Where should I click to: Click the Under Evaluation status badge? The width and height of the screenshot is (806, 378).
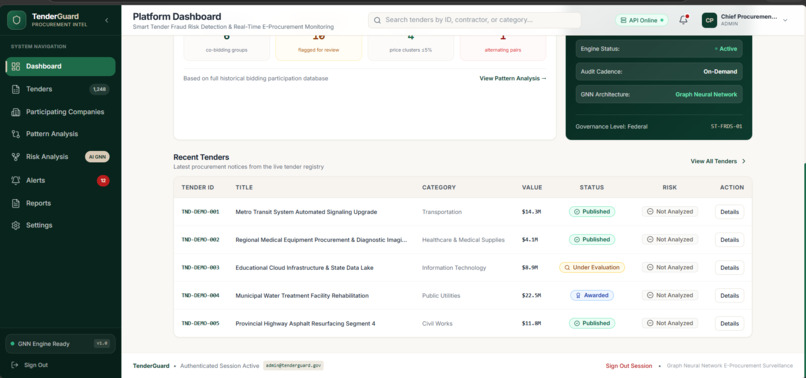click(x=592, y=267)
